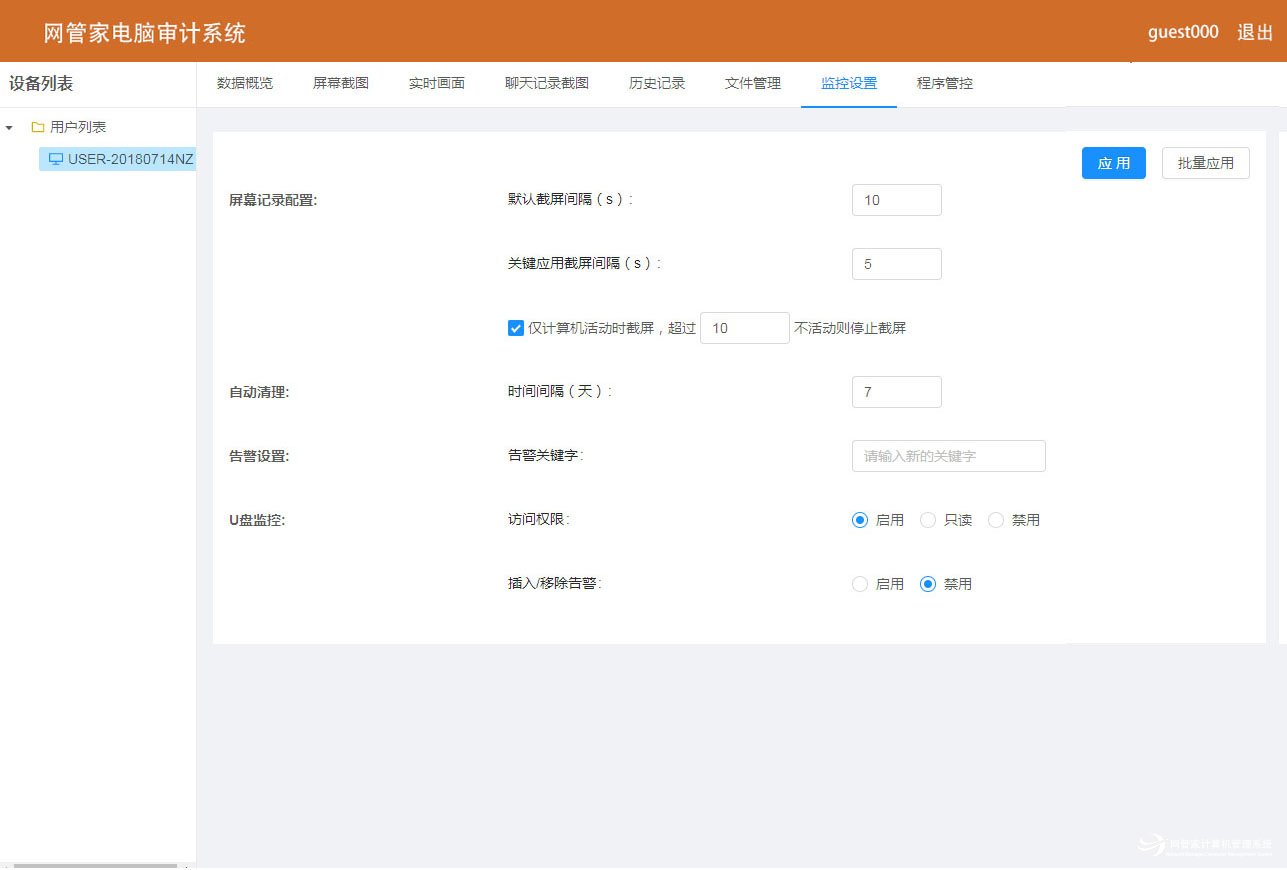This screenshot has width=1287, height=870.
Task: Open the 用户列表 tree node label
Action: click(78, 128)
